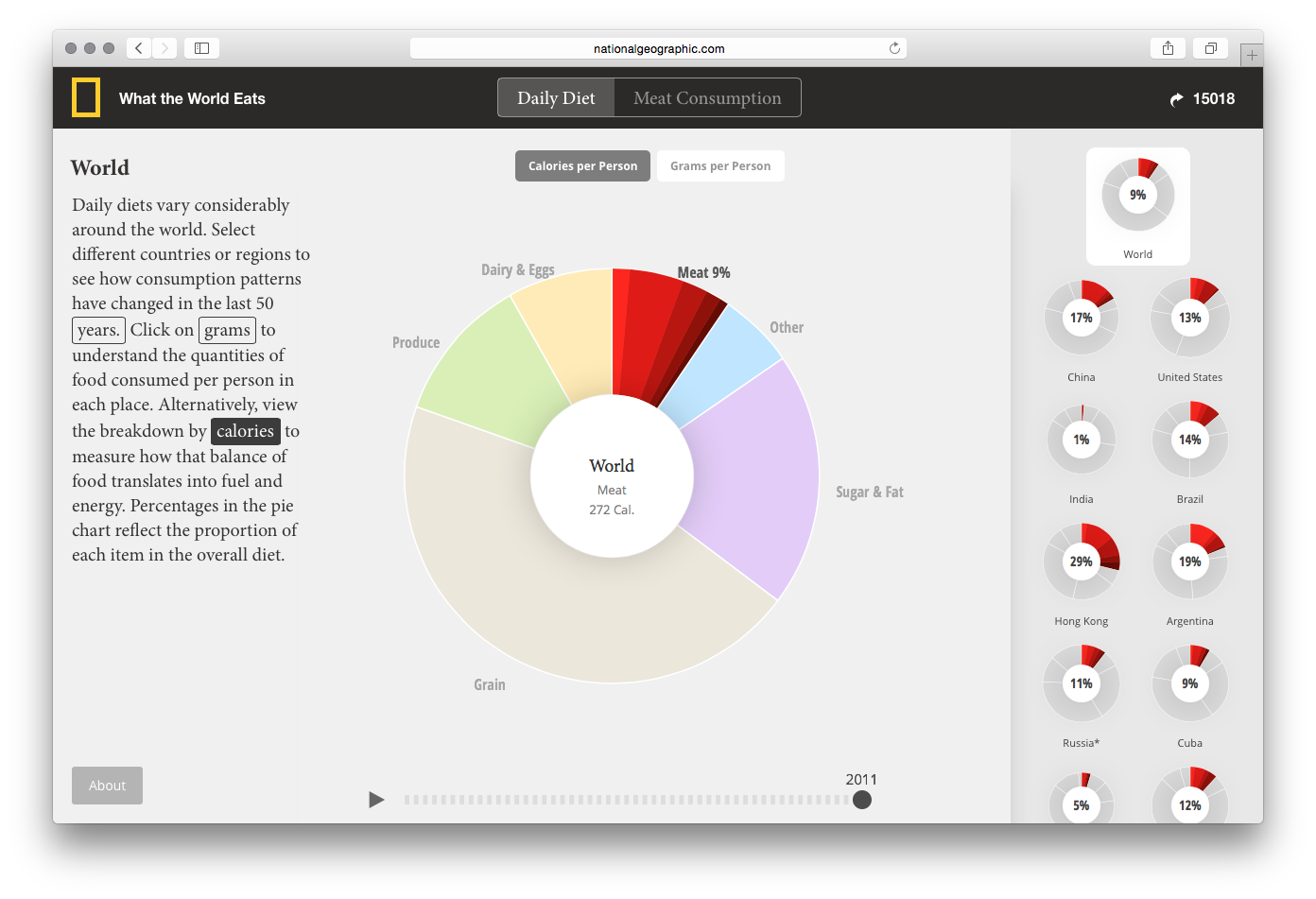Click the About button
The width and height of the screenshot is (1316, 899).
pos(107,786)
